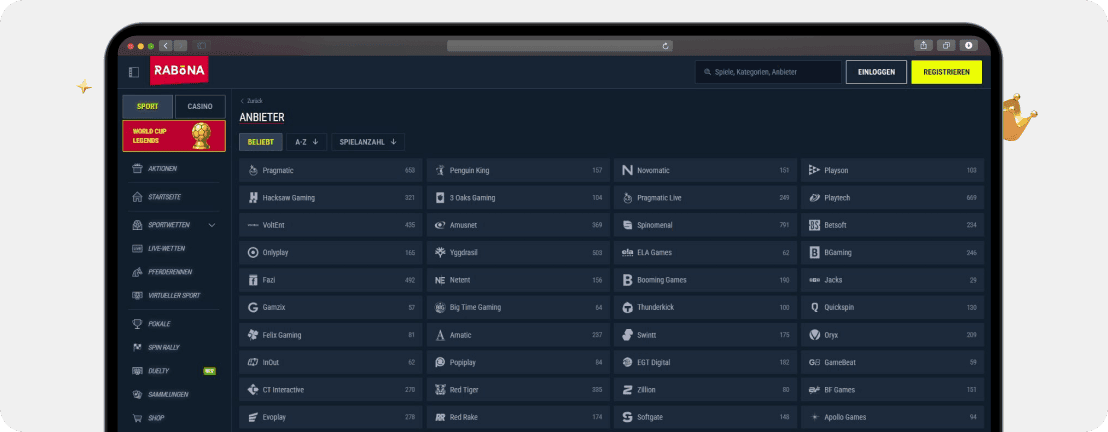Select the Beliebt sort filter
1108x432 pixels.
[x=261, y=142]
